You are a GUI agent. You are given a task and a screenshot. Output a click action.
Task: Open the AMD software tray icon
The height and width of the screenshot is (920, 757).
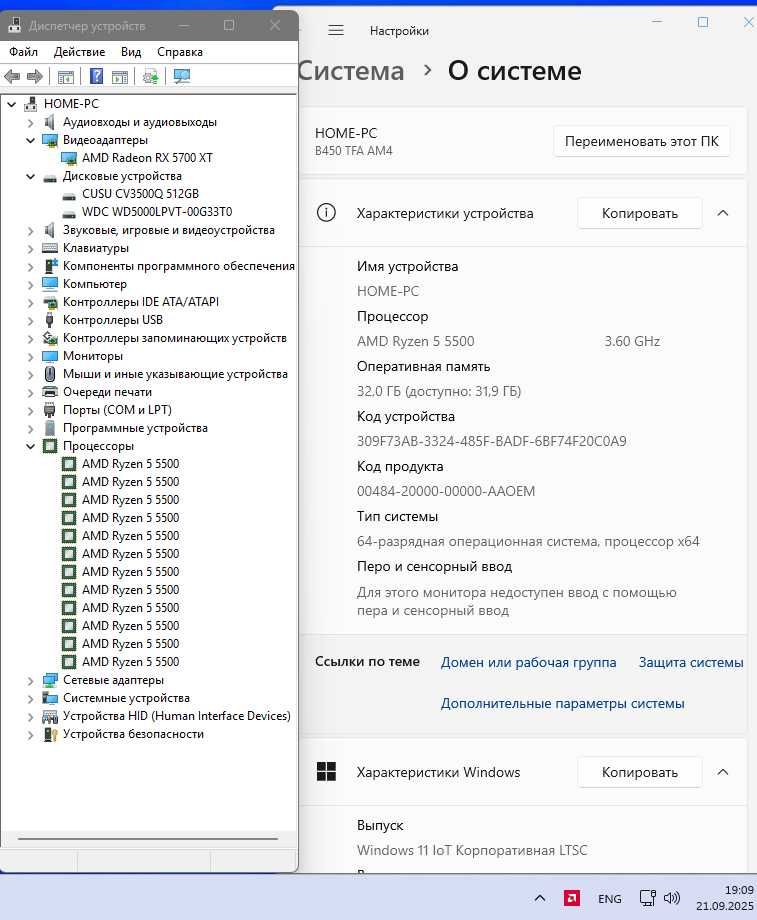pos(572,898)
